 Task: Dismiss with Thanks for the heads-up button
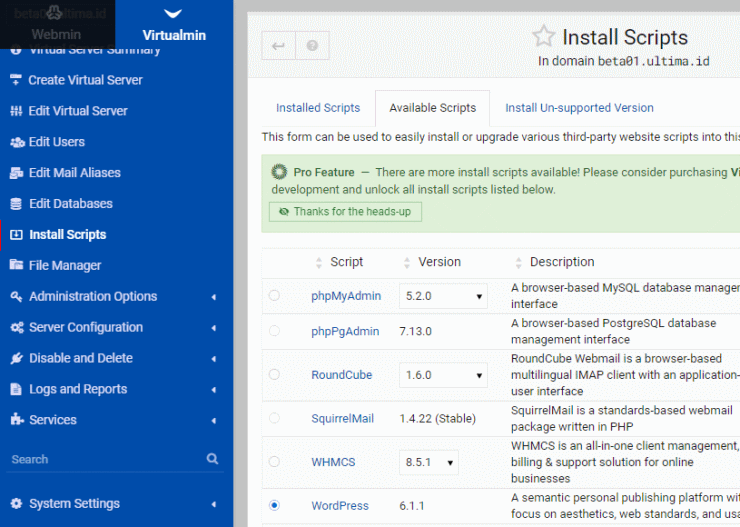pyautogui.click(x=345, y=211)
